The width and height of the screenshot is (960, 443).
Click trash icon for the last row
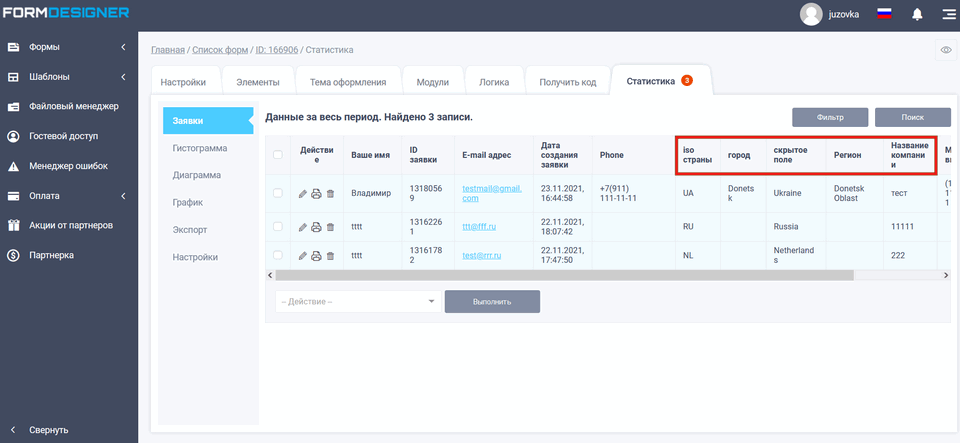pyautogui.click(x=330, y=256)
